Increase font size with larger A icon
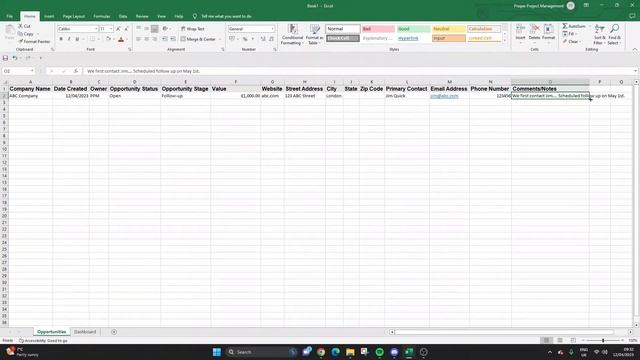Viewport: 640px width, 360px height. pos(118,29)
